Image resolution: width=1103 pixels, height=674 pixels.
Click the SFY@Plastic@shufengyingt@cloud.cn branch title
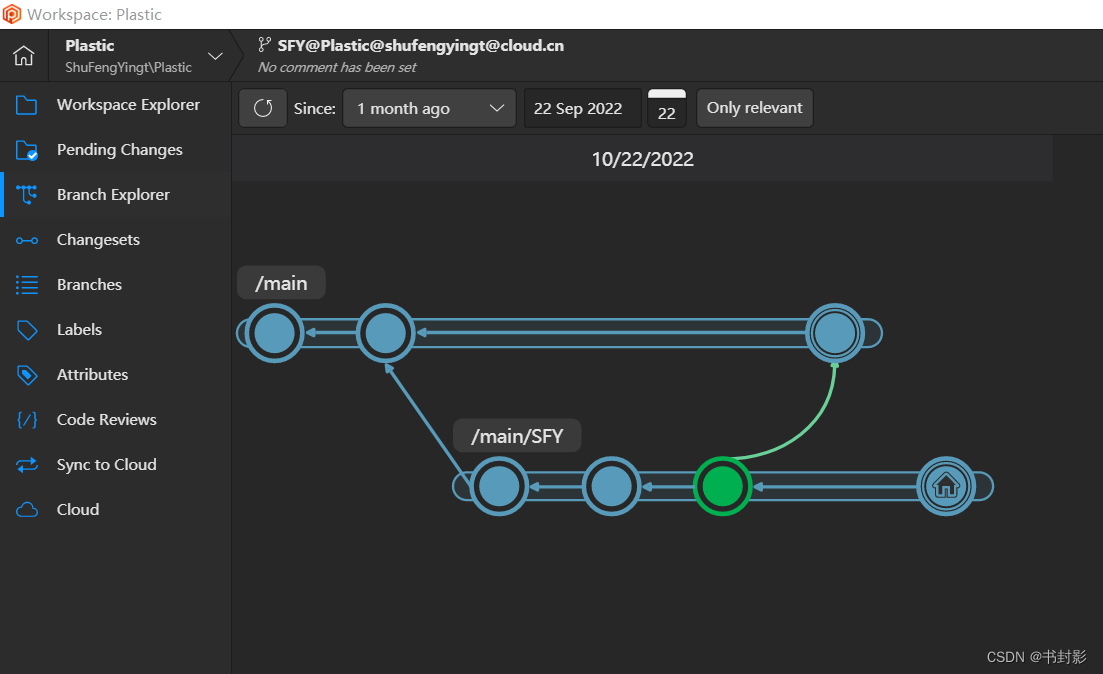(421, 46)
